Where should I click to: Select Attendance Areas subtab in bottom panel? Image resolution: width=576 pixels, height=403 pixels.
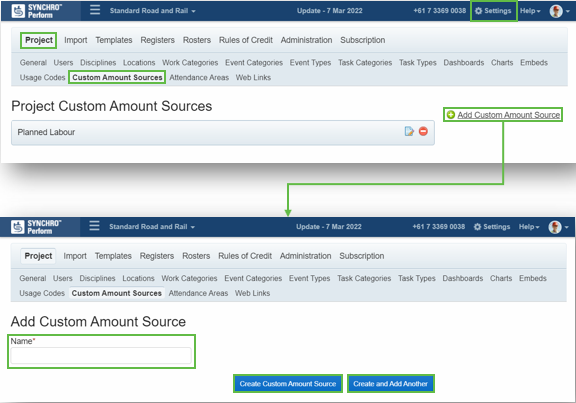pos(198,293)
